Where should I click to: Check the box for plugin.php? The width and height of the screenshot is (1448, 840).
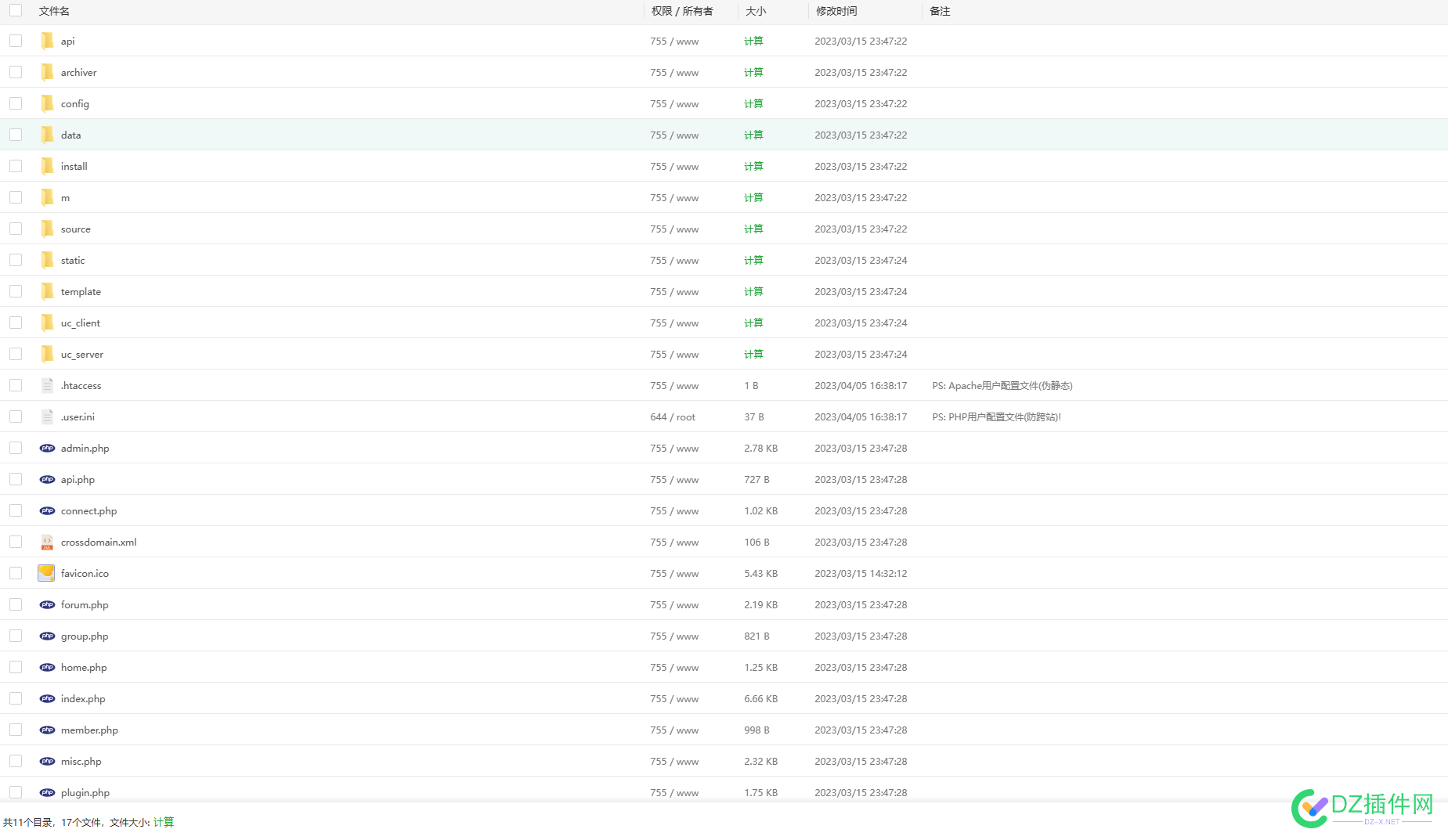16,792
